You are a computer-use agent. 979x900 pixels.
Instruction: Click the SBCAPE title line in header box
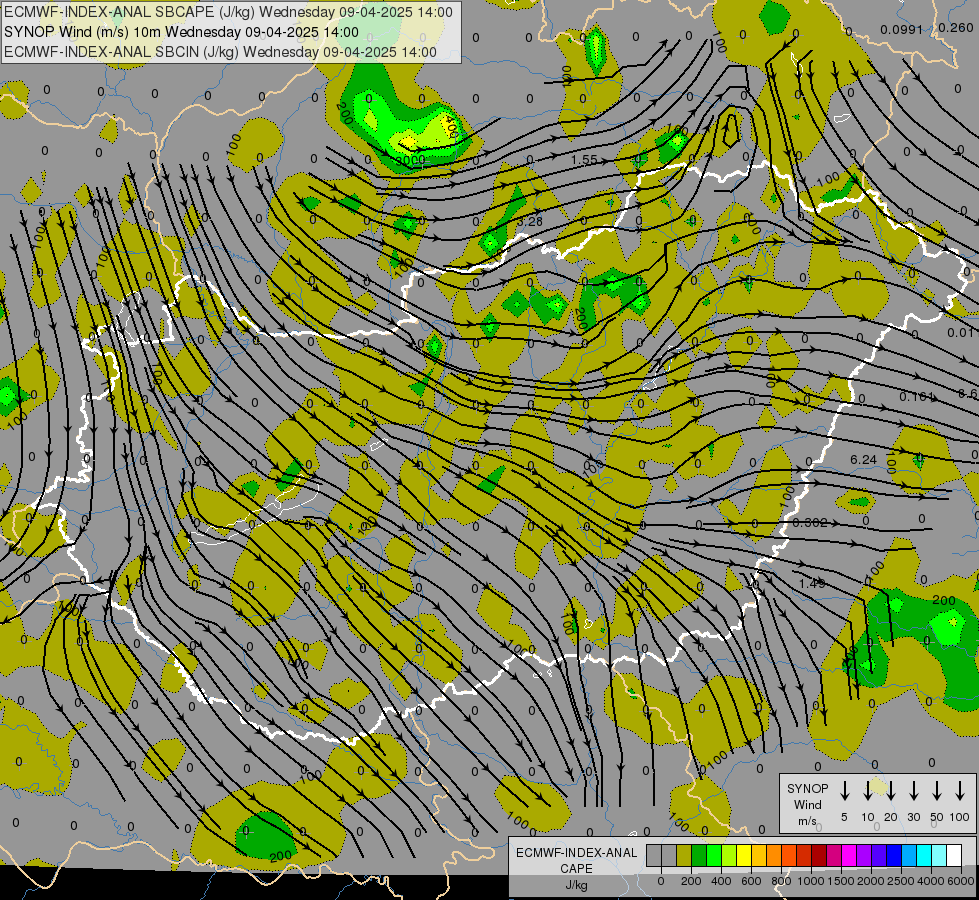click(x=229, y=12)
